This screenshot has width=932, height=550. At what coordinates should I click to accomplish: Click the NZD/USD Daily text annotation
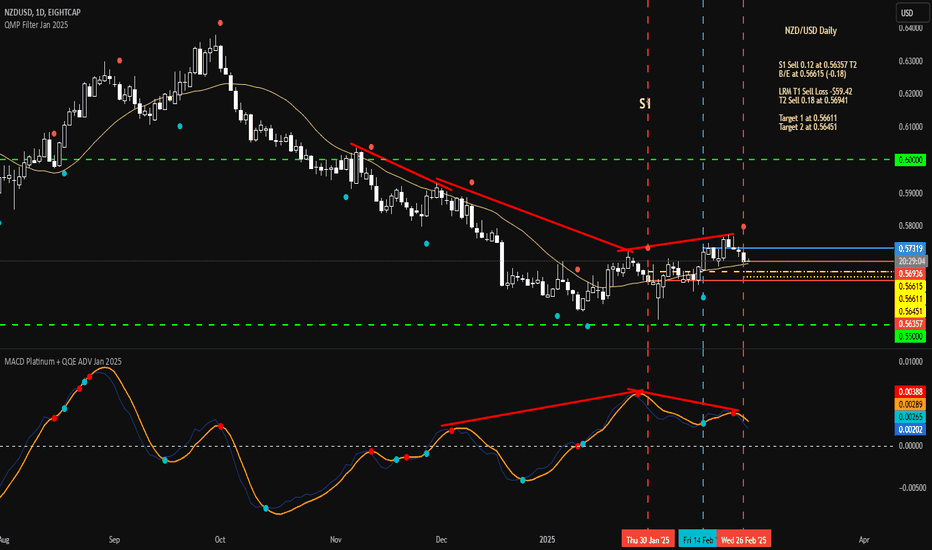click(x=810, y=30)
